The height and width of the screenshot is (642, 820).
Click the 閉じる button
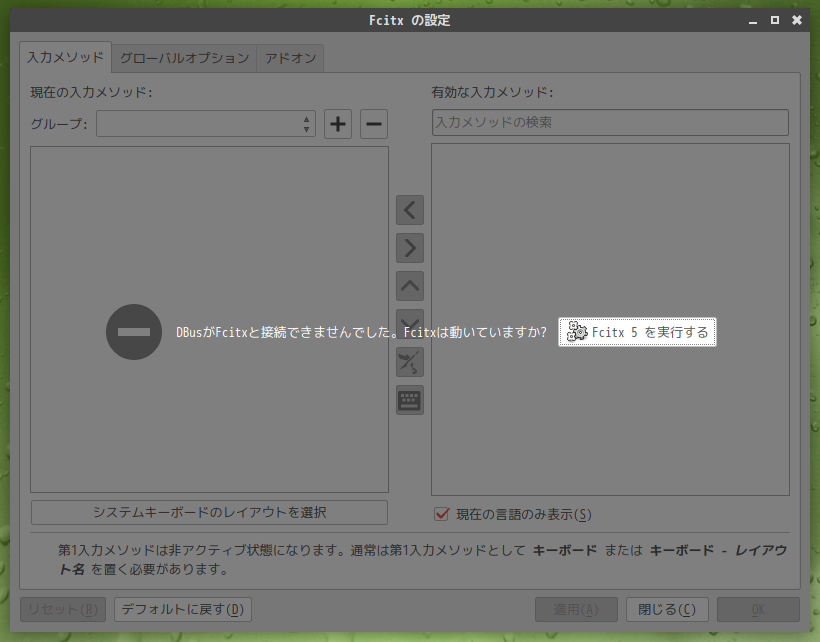(x=667, y=610)
